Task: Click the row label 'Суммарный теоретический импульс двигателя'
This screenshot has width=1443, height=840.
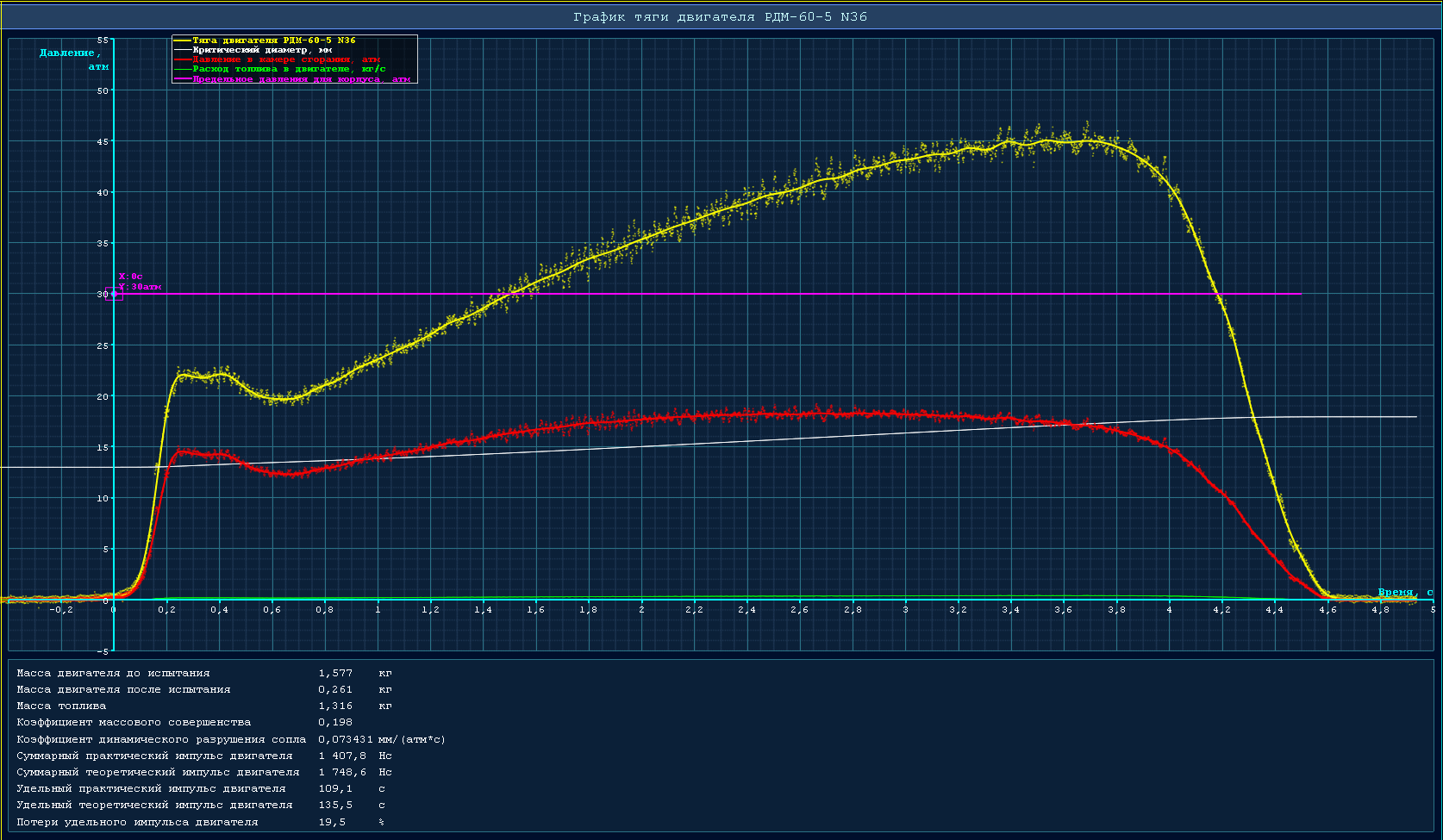Action: click(158, 772)
